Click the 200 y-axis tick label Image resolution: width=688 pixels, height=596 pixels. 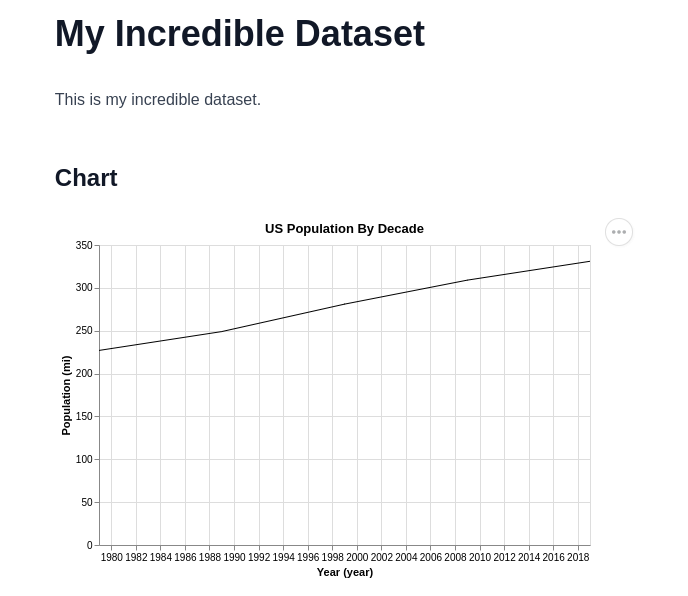click(84, 374)
